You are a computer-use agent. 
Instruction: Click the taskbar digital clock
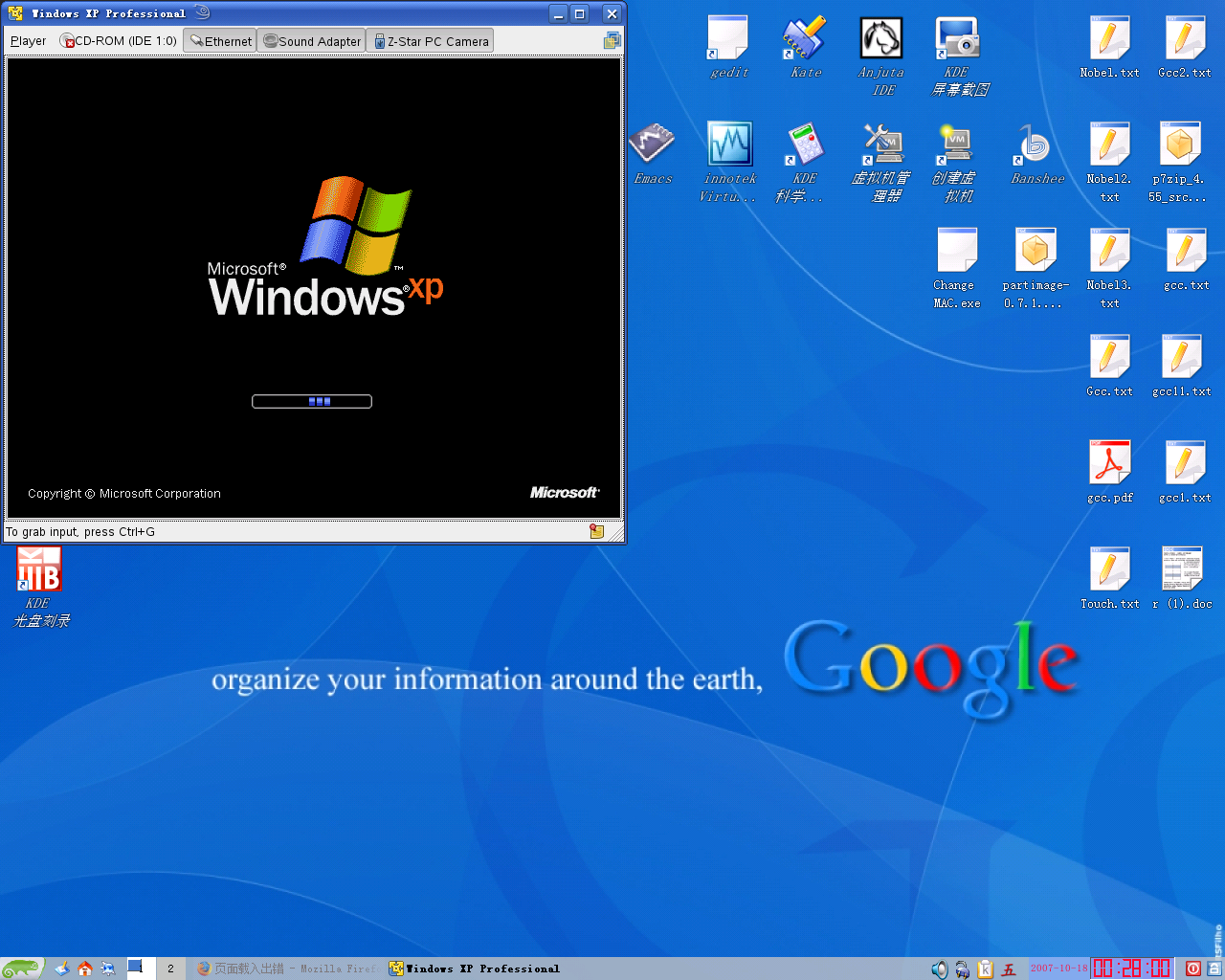1132,968
